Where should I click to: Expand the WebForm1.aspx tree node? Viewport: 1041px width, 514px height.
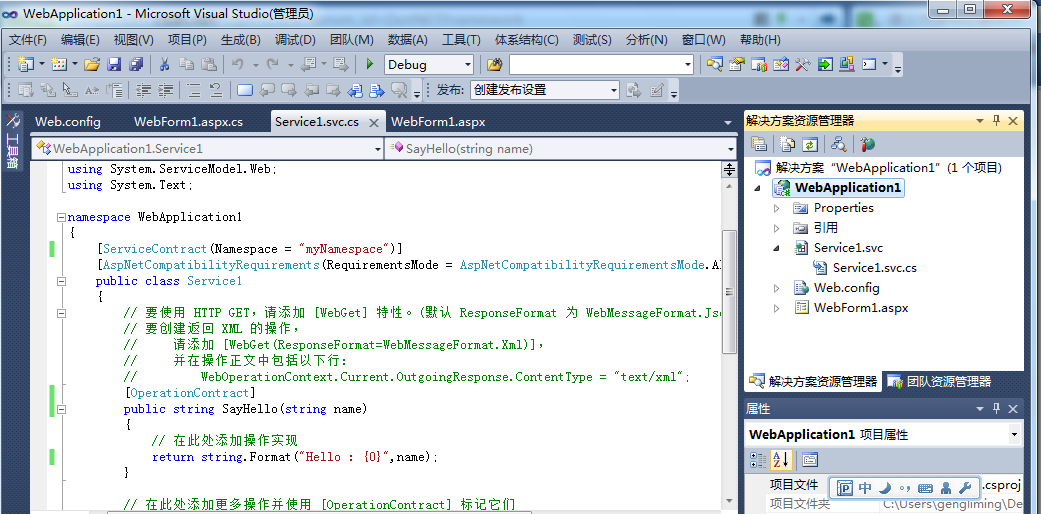coord(777,308)
